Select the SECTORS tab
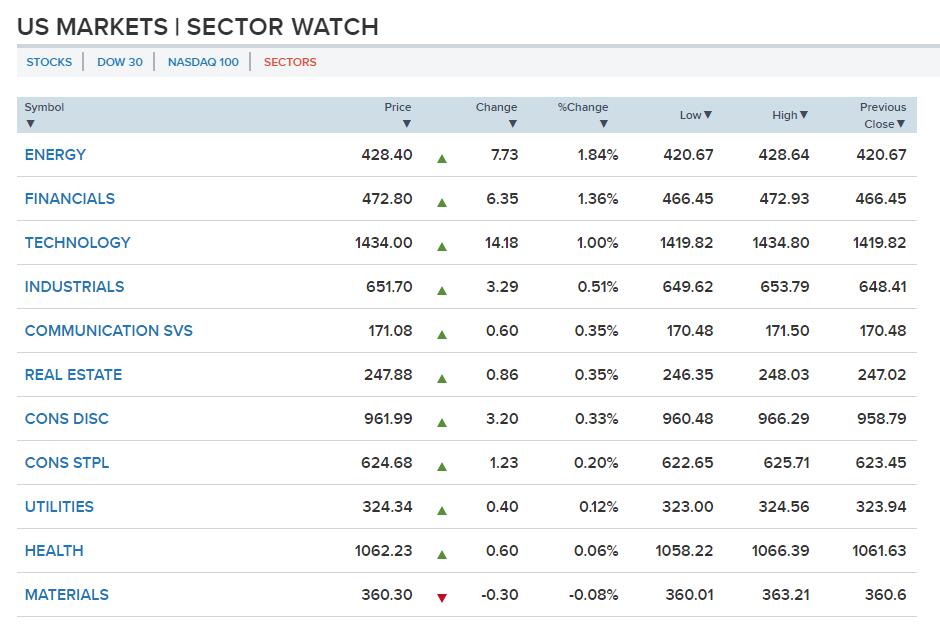940x632 pixels. (x=290, y=62)
